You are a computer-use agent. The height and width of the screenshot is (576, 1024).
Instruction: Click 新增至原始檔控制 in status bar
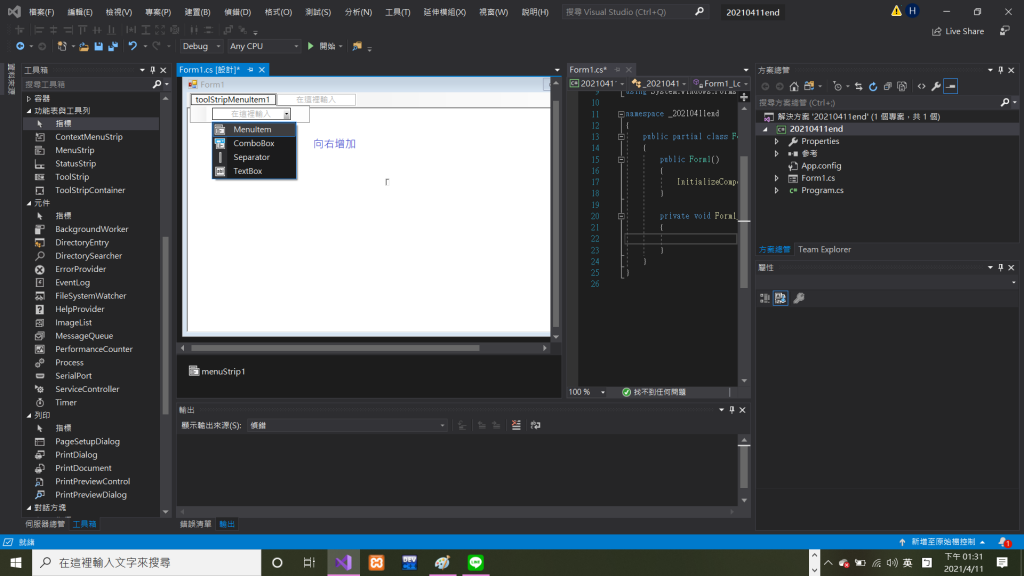(x=942, y=542)
